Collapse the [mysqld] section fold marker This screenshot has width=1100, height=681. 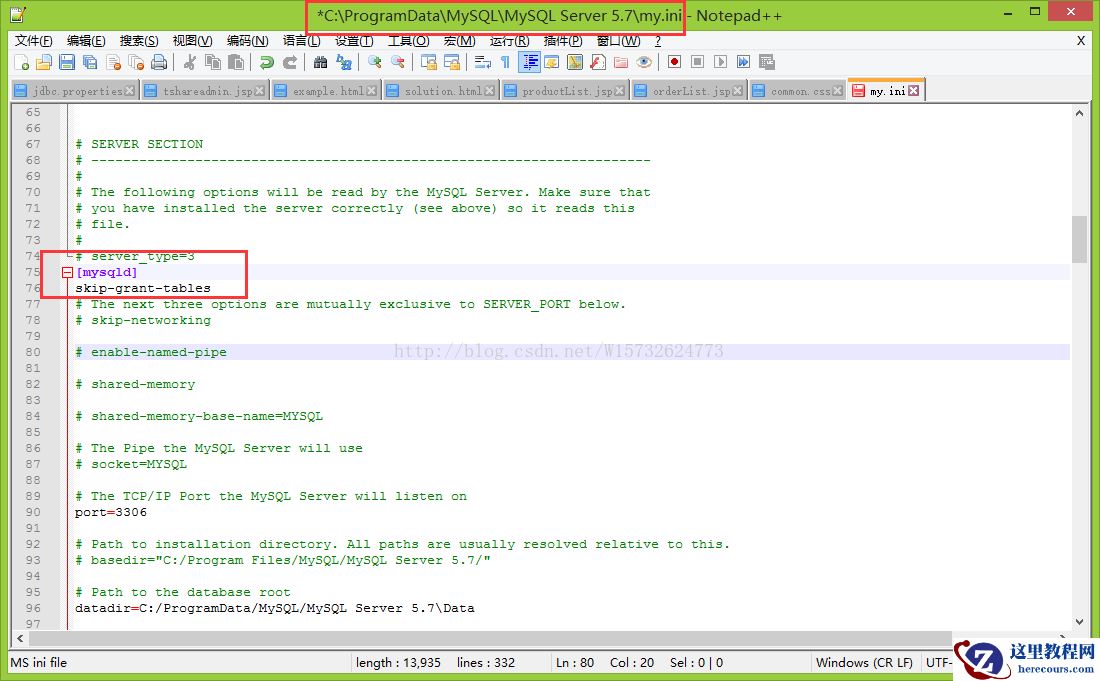tap(67, 272)
